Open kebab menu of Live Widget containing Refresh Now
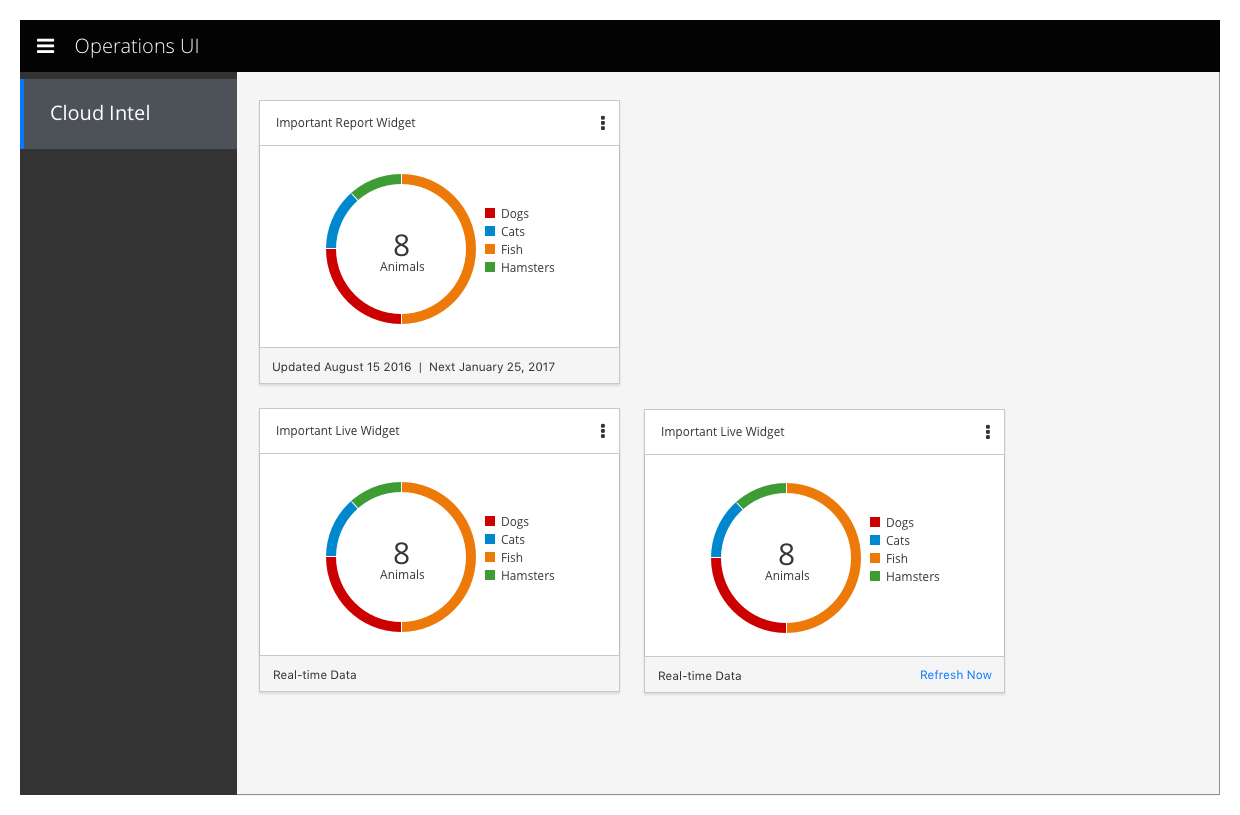This screenshot has height=815, width=1240. click(x=987, y=432)
